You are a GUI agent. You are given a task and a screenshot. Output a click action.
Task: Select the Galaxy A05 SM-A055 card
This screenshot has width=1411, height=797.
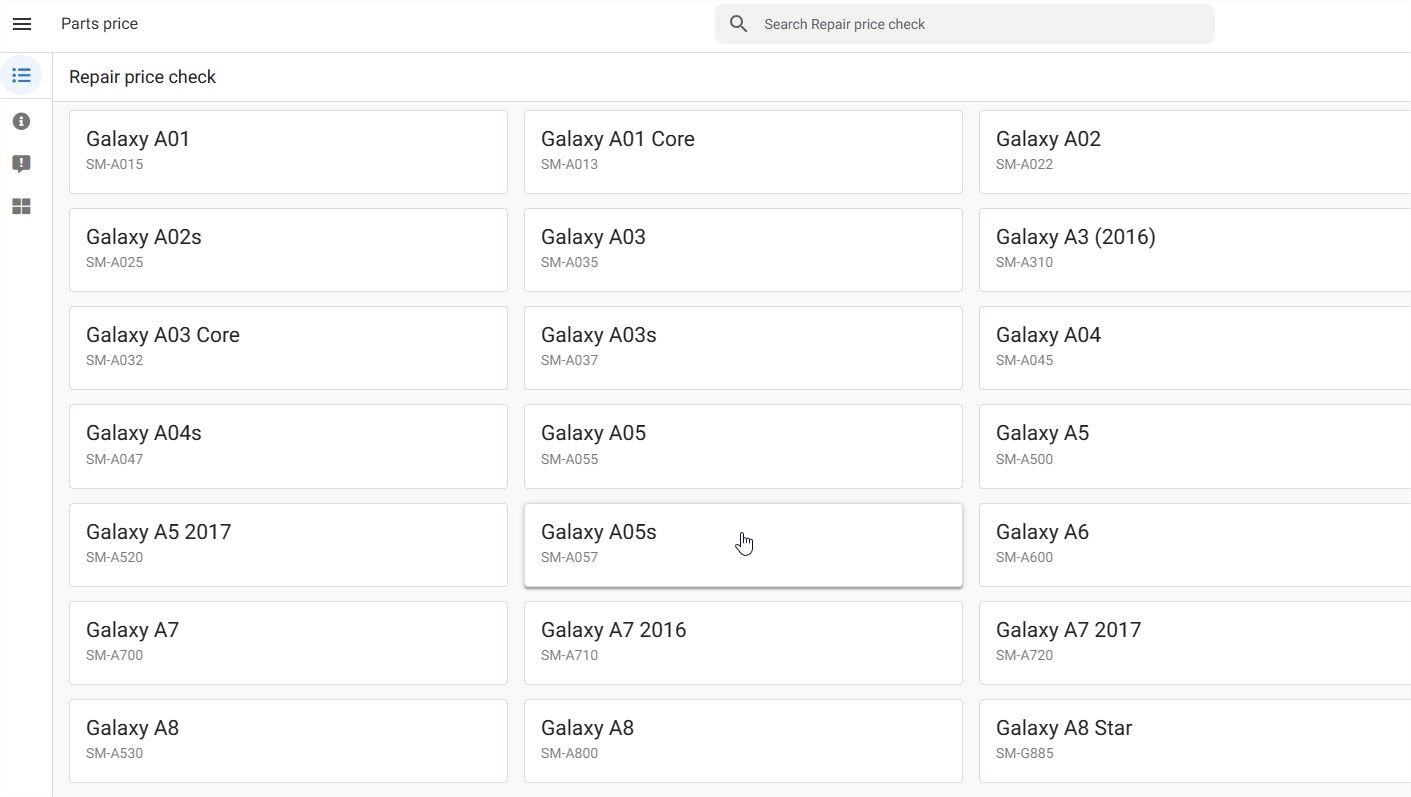(x=743, y=446)
